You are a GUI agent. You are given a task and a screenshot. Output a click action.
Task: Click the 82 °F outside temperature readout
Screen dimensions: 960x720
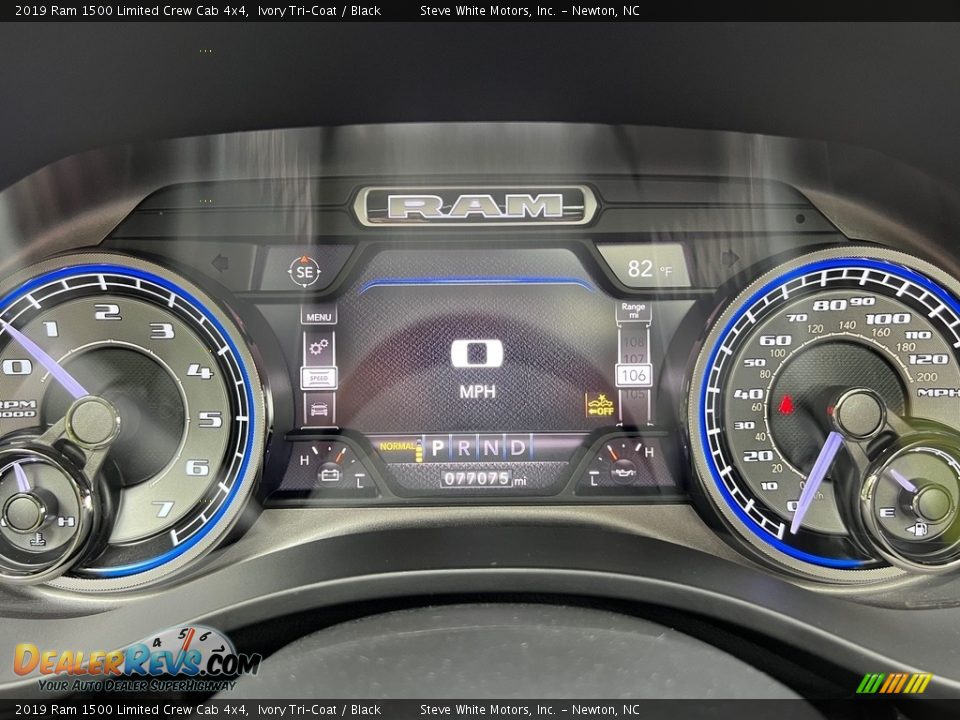(649, 268)
